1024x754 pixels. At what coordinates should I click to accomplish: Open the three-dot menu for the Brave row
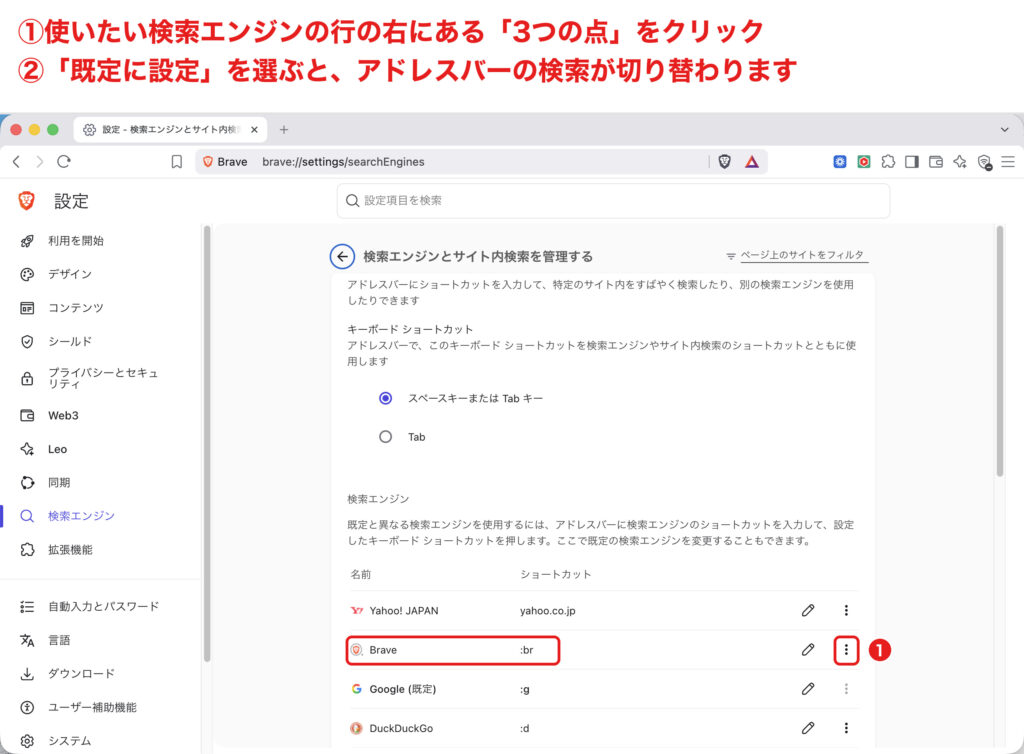coord(846,650)
